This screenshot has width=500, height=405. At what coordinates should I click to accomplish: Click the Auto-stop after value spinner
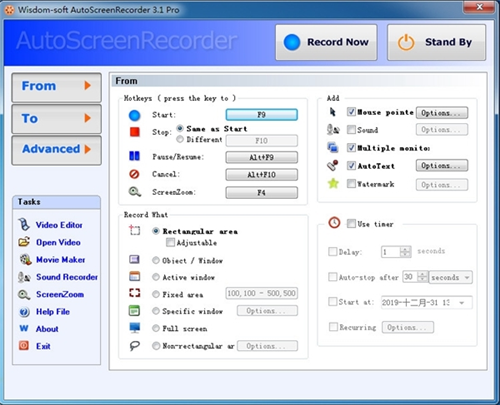[422, 277]
